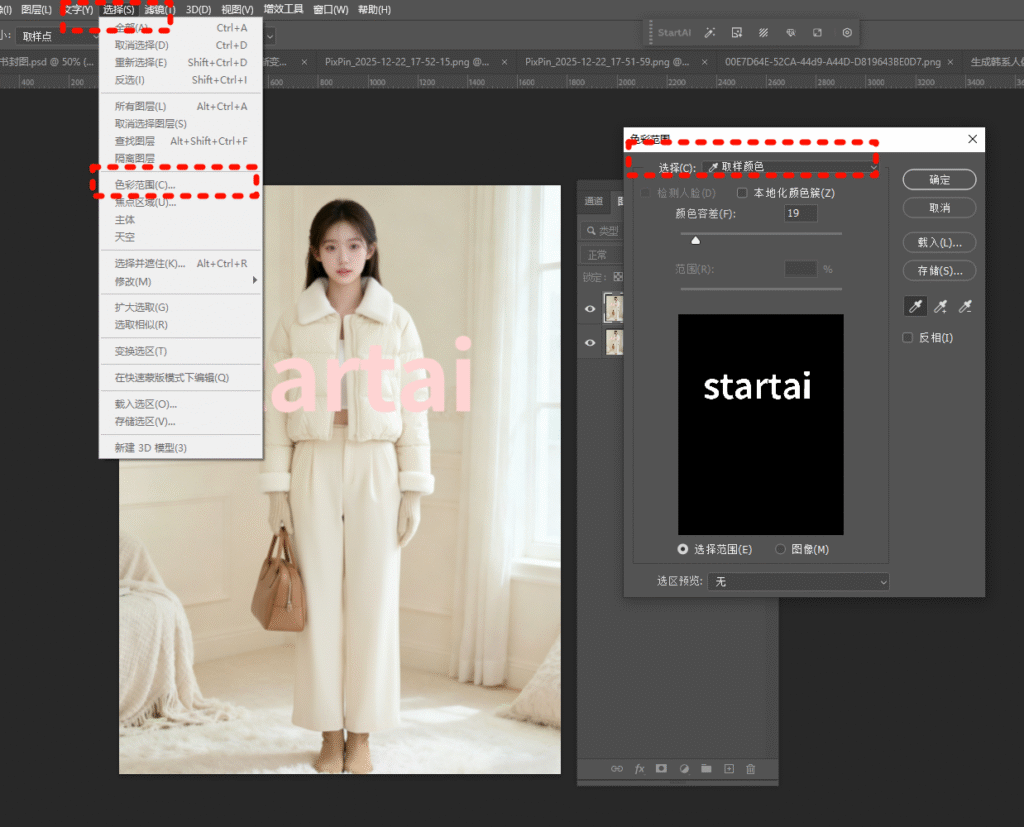The height and width of the screenshot is (827, 1024).
Task: Open the 窗口 menu in menu bar
Action: pyautogui.click(x=330, y=9)
